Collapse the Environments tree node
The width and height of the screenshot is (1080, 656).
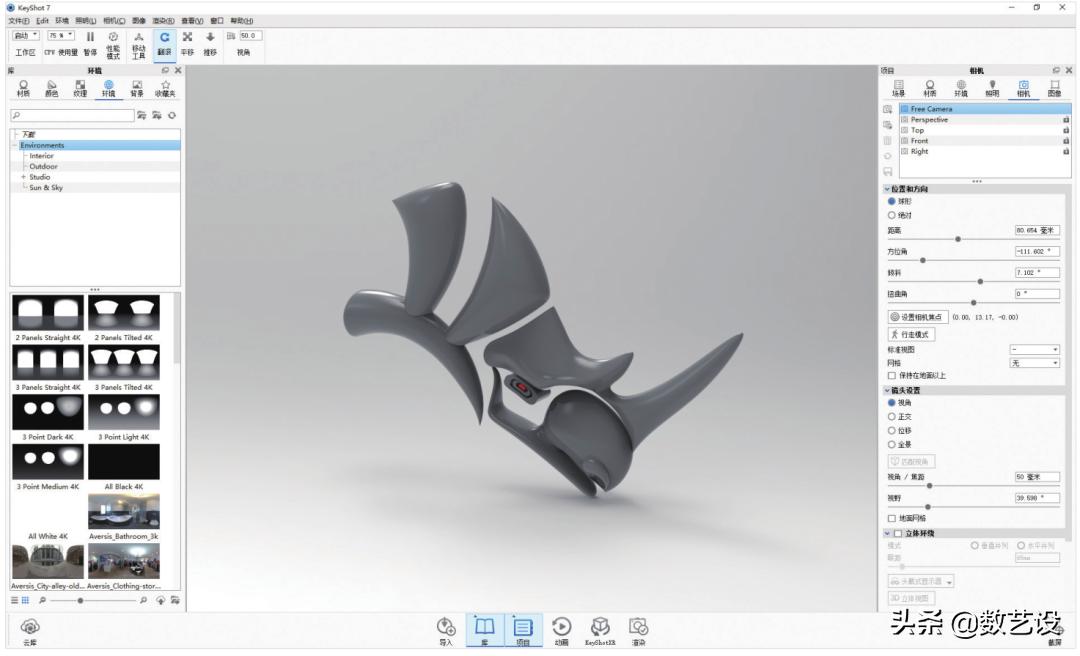[14, 145]
